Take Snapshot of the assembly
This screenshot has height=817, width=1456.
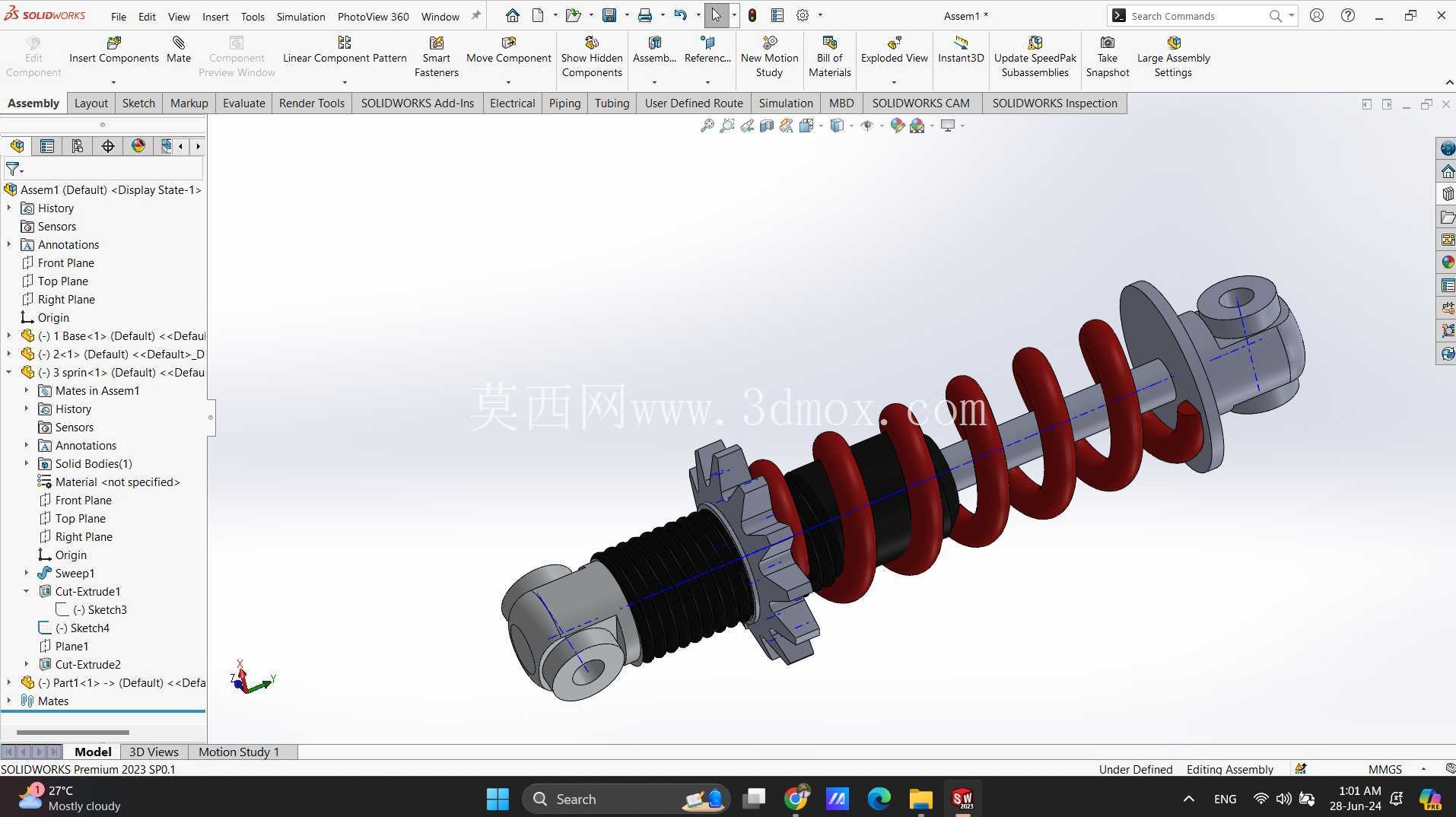1108,57
